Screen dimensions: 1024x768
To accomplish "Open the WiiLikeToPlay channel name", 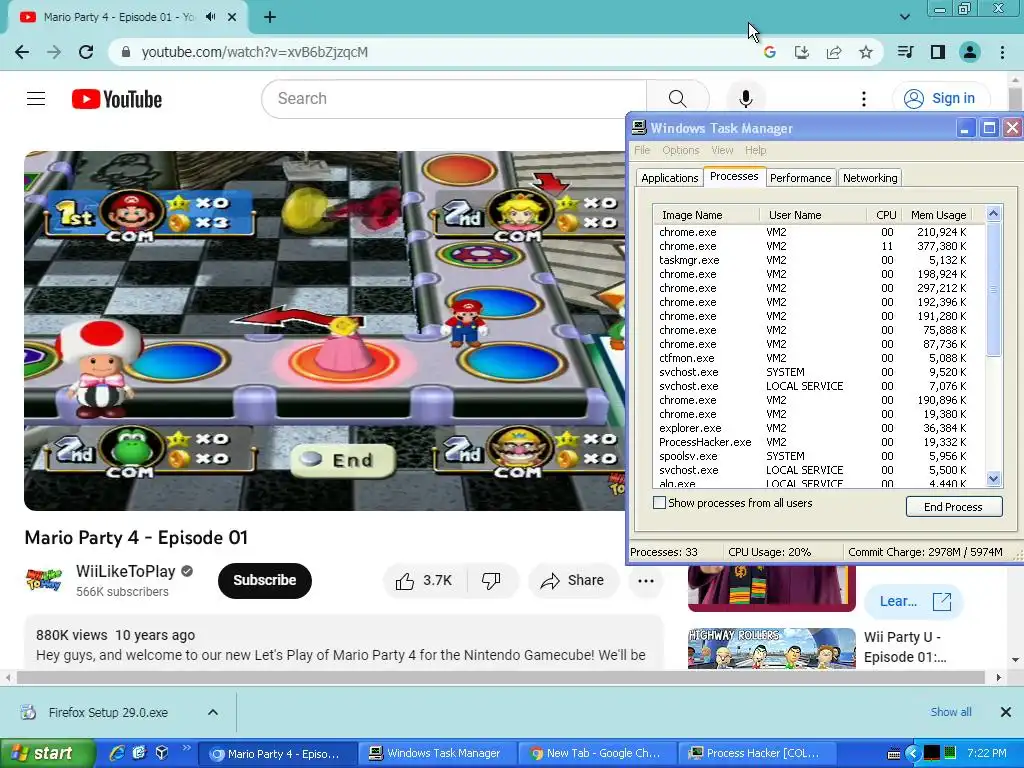I will (125, 571).
